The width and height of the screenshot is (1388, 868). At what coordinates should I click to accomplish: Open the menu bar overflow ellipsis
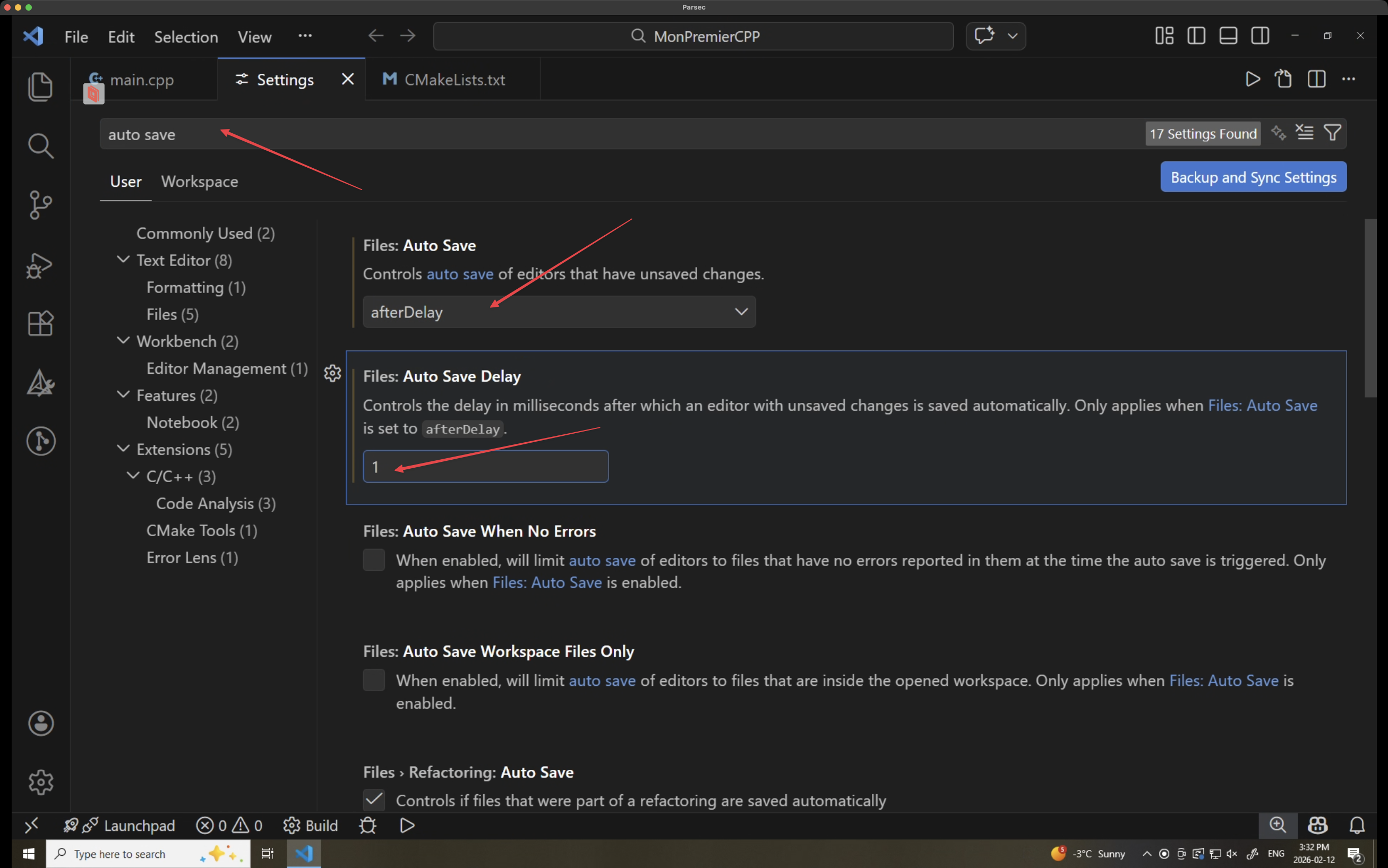[x=305, y=36]
